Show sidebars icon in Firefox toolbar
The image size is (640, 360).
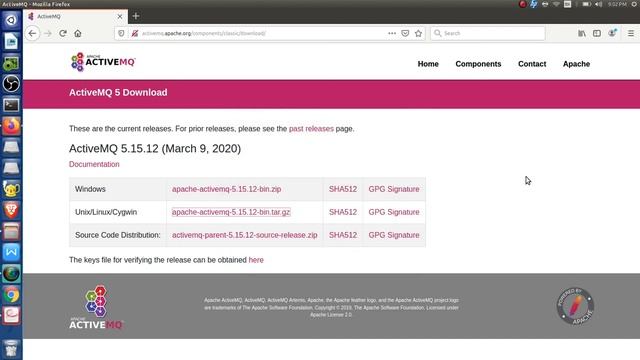pyautogui.click(x=597, y=33)
